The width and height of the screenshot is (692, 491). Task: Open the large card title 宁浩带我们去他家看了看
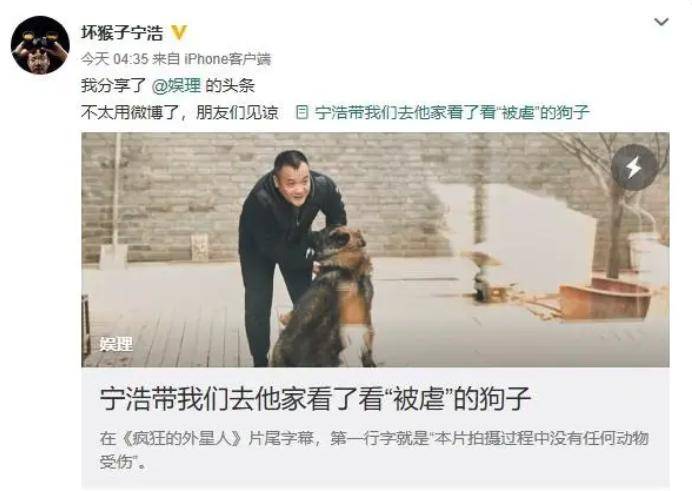pos(315,398)
